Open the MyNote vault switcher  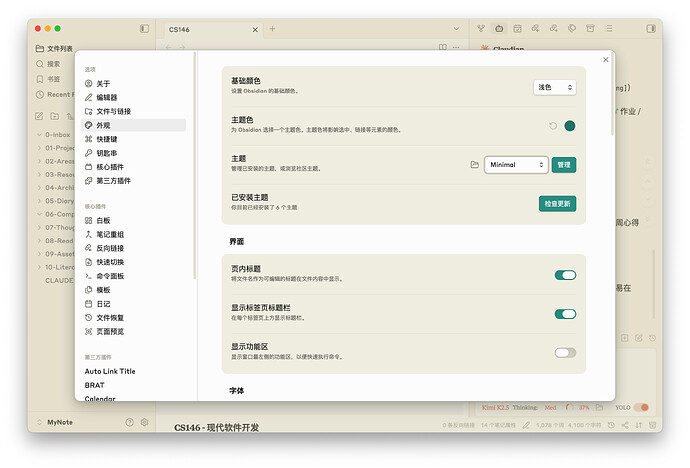tap(55, 422)
